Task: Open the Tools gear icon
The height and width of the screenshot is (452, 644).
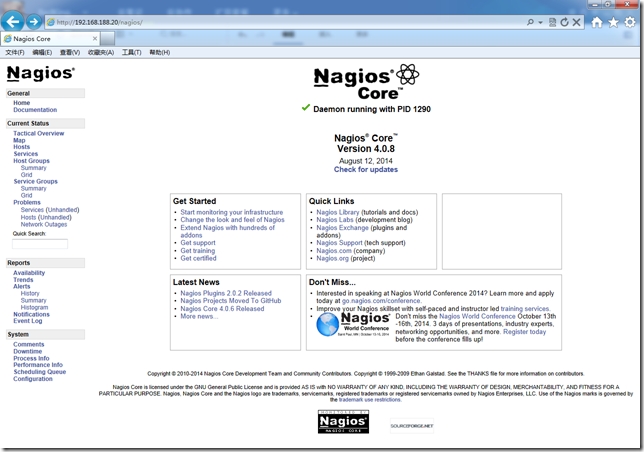Action: (x=630, y=22)
